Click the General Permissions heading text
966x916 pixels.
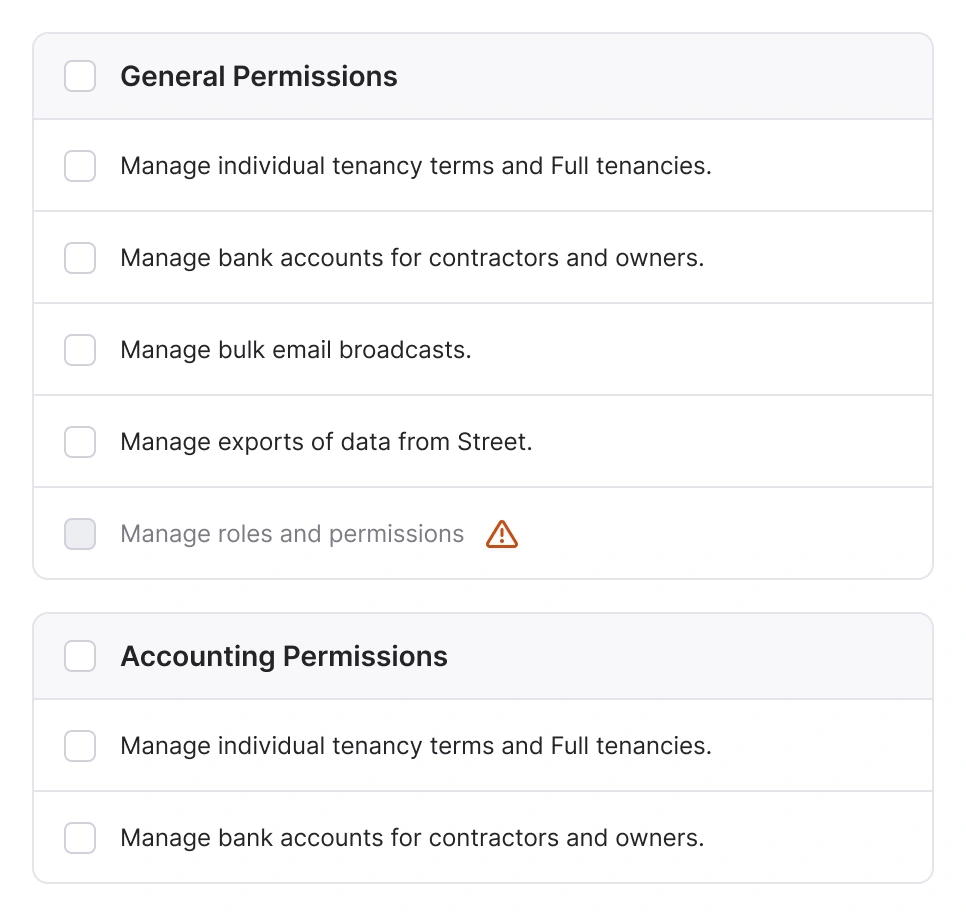pyautogui.click(x=259, y=77)
